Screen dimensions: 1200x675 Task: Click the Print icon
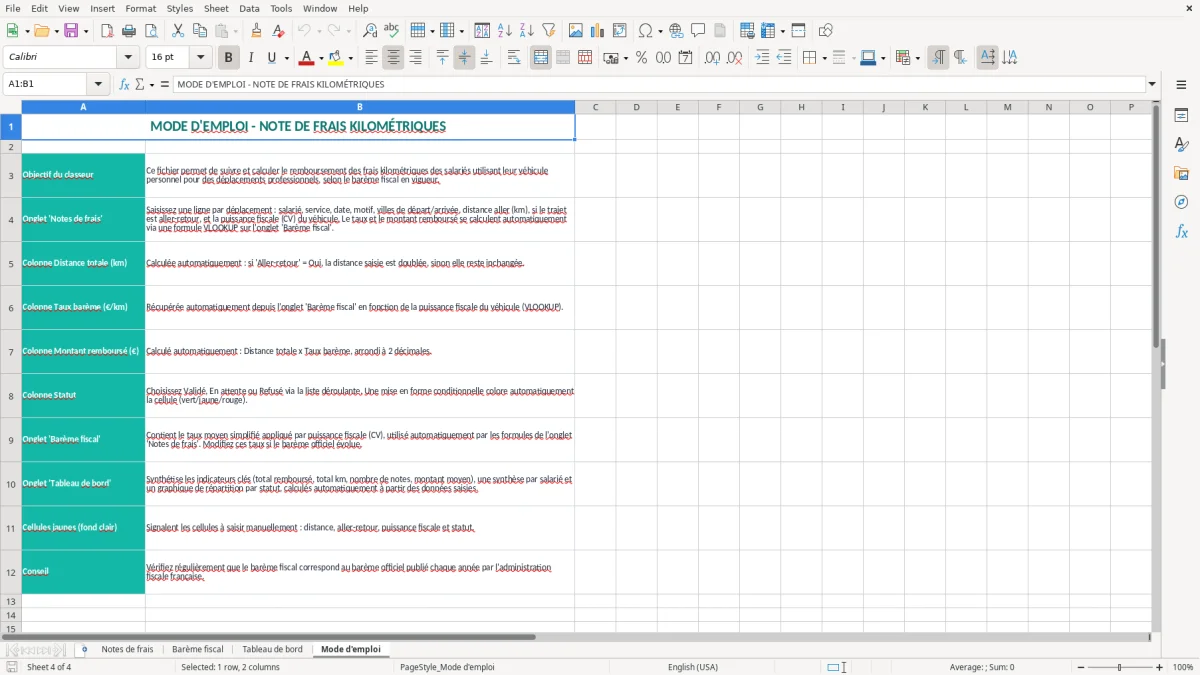click(x=128, y=31)
